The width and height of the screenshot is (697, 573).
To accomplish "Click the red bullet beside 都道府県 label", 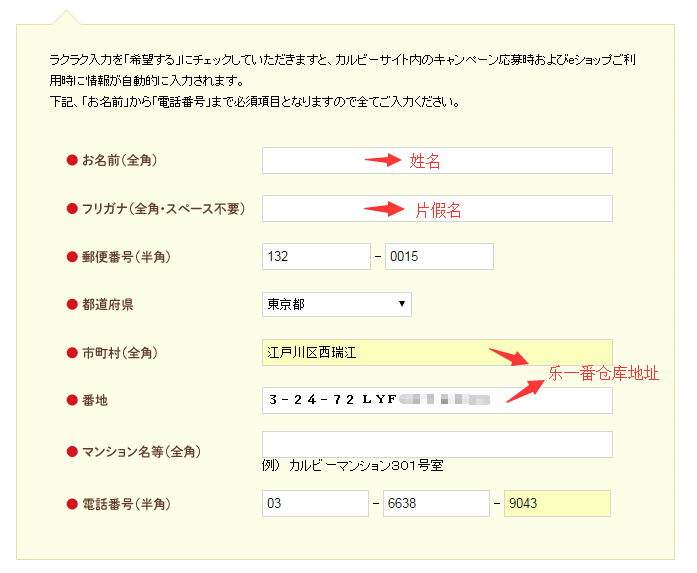I will click(72, 304).
